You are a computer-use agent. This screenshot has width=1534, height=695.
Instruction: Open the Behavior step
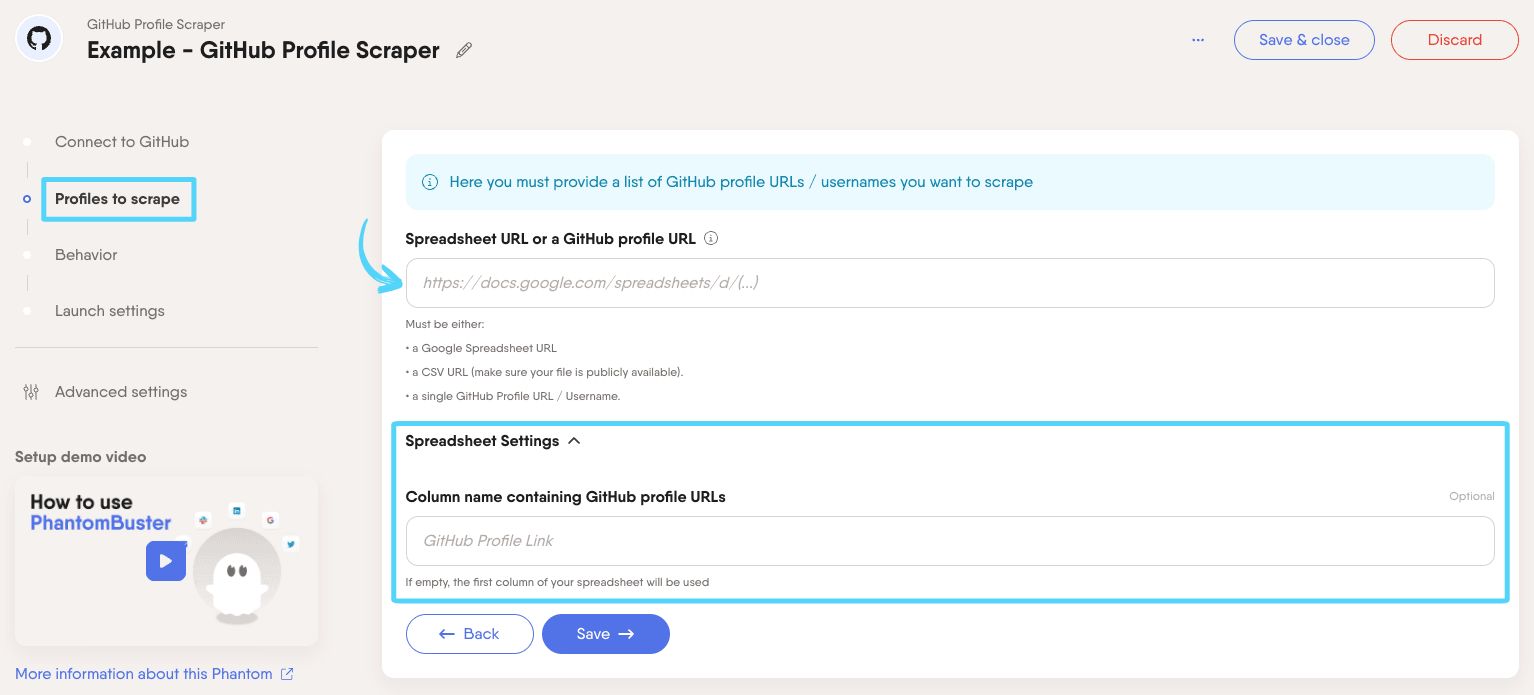[x=86, y=255]
